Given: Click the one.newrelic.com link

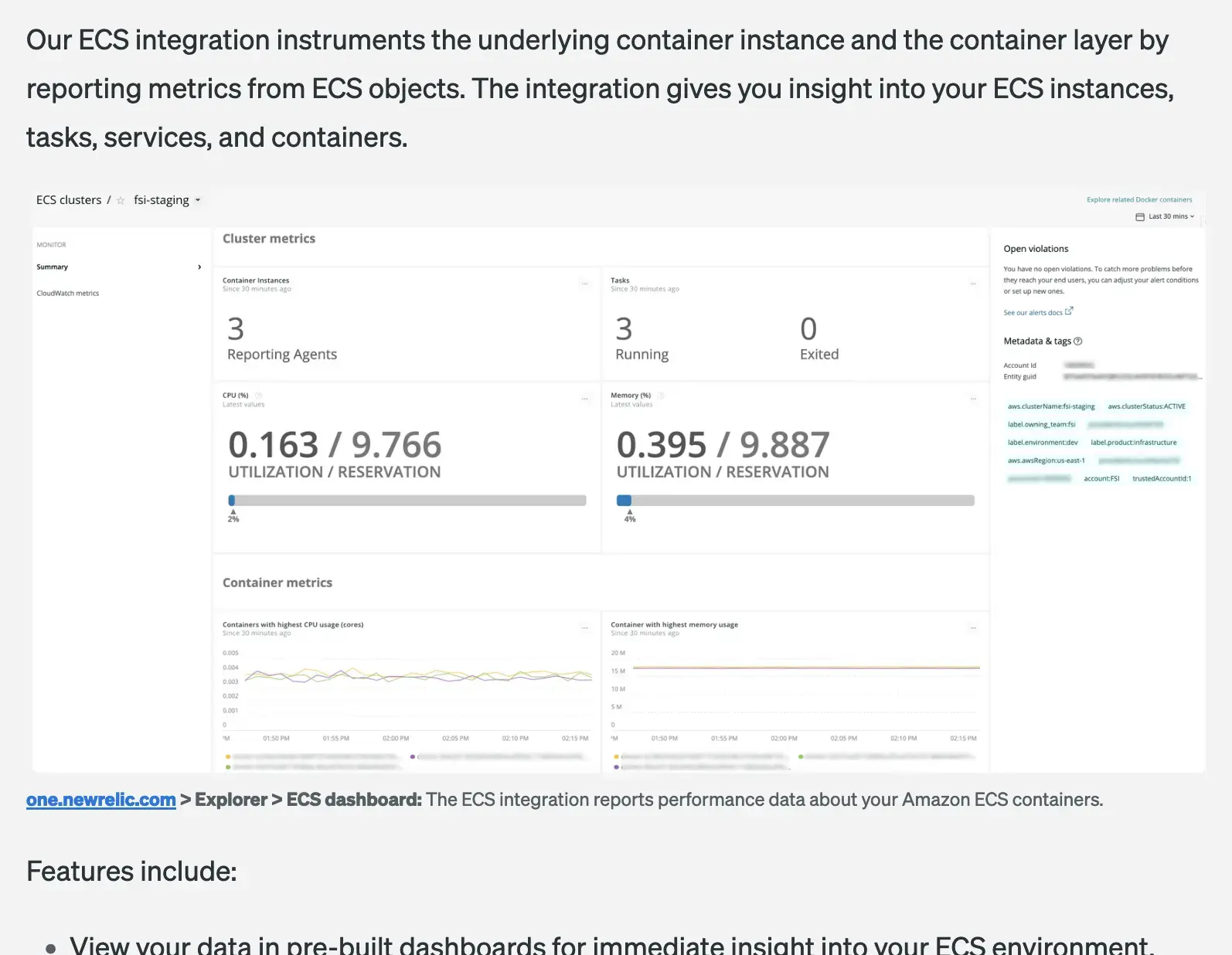Looking at the screenshot, I should click(100, 800).
